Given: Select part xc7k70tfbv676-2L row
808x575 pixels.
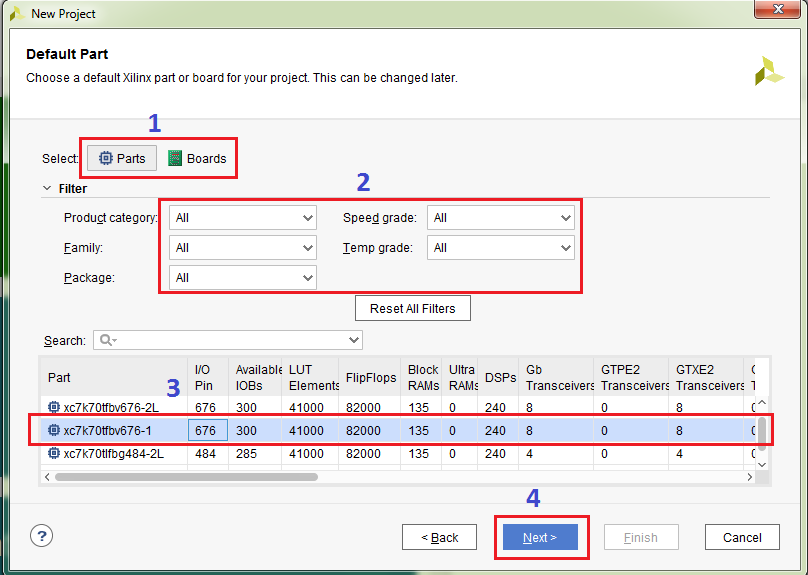Looking at the screenshot, I should (397, 408).
